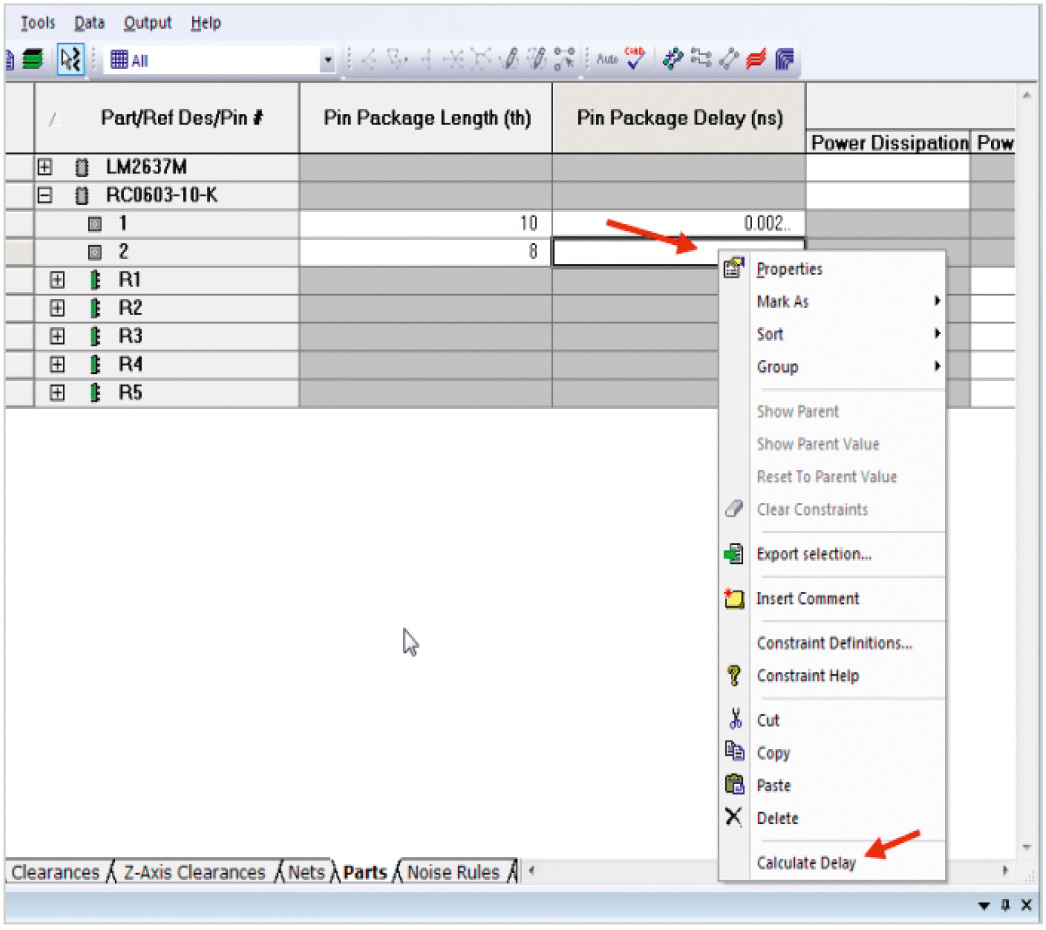Open Constraint Help from context menu
Screen dimensions: 1046x930
[832, 676]
